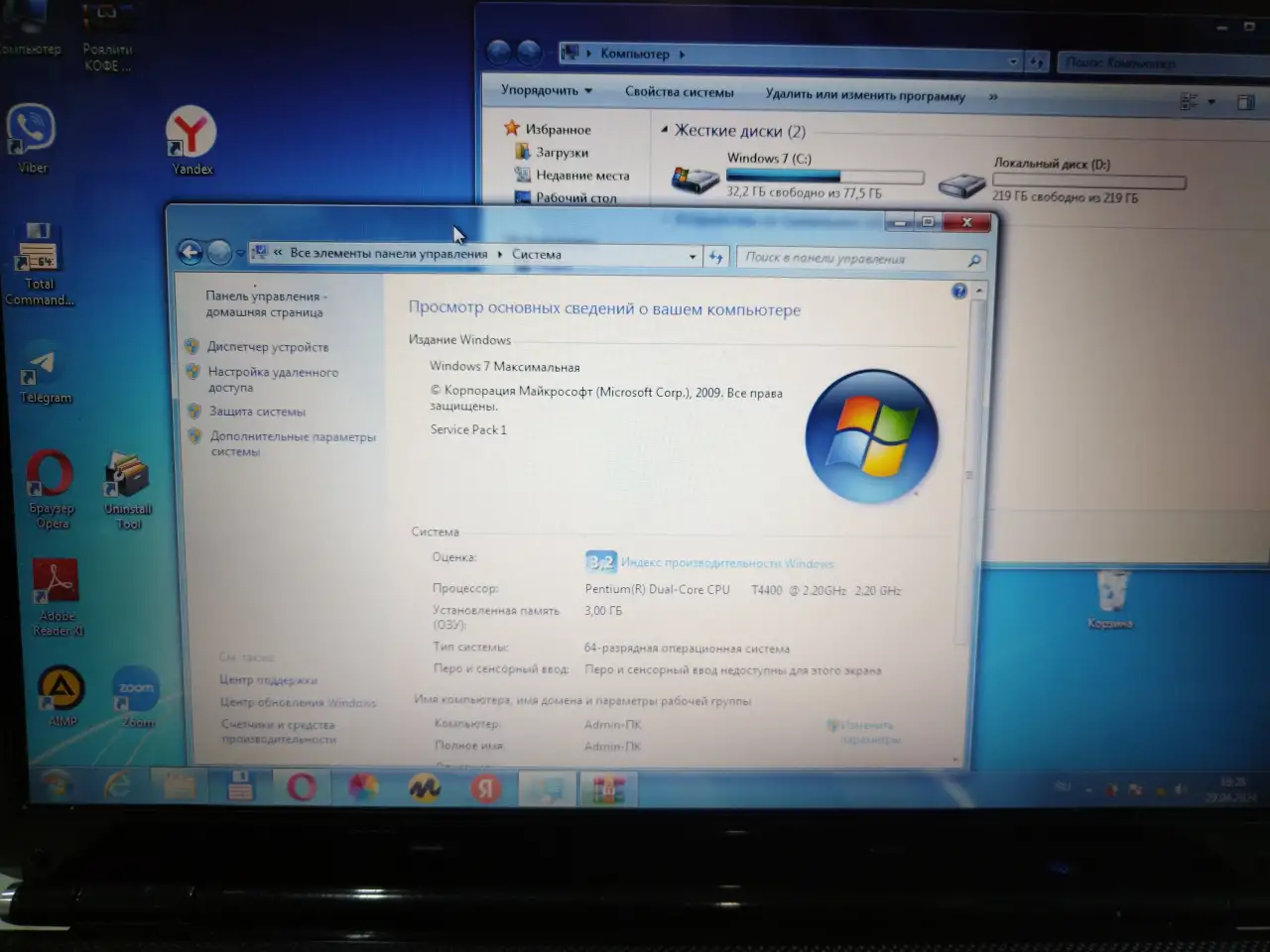The width and height of the screenshot is (1270, 952).
Task: Open Защита системы link
Action: (257, 412)
